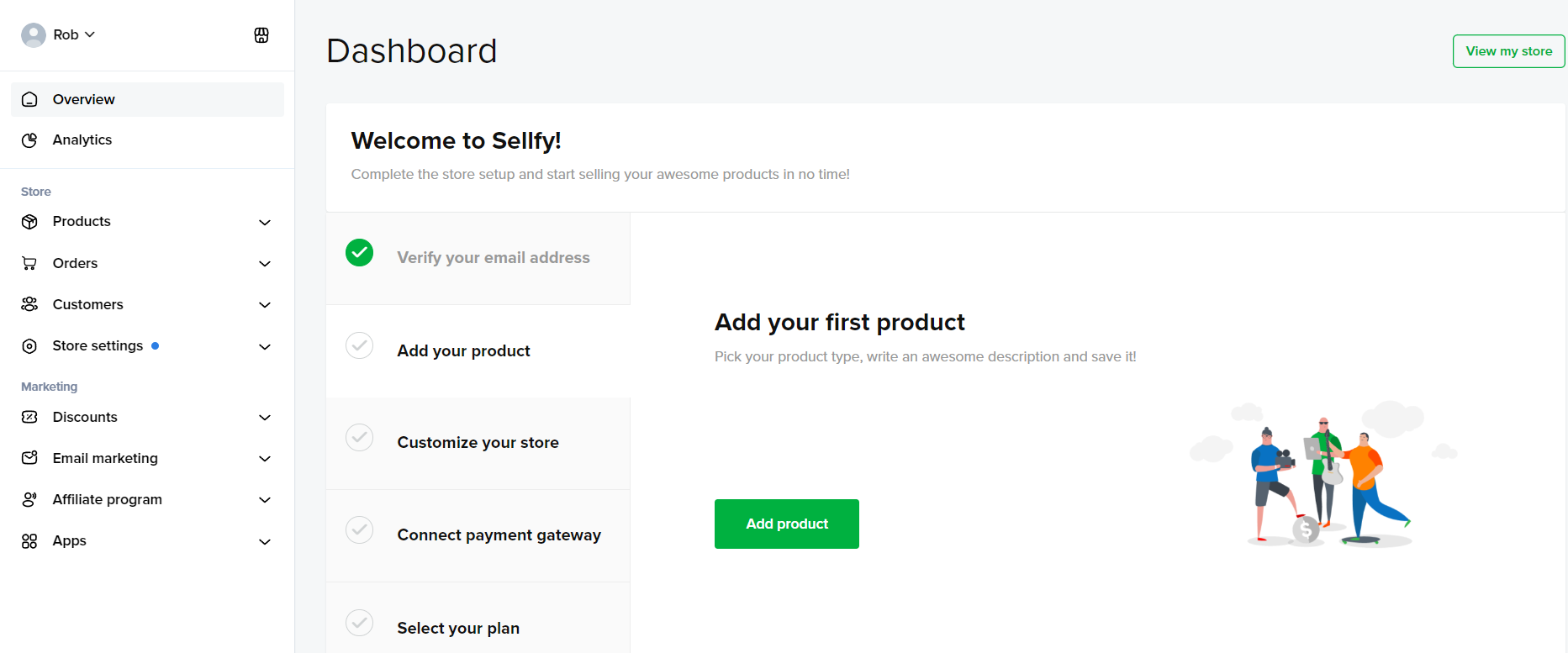The width and height of the screenshot is (1568, 653).
Task: Switch to the 'Customize your store' step
Action: 478,443
